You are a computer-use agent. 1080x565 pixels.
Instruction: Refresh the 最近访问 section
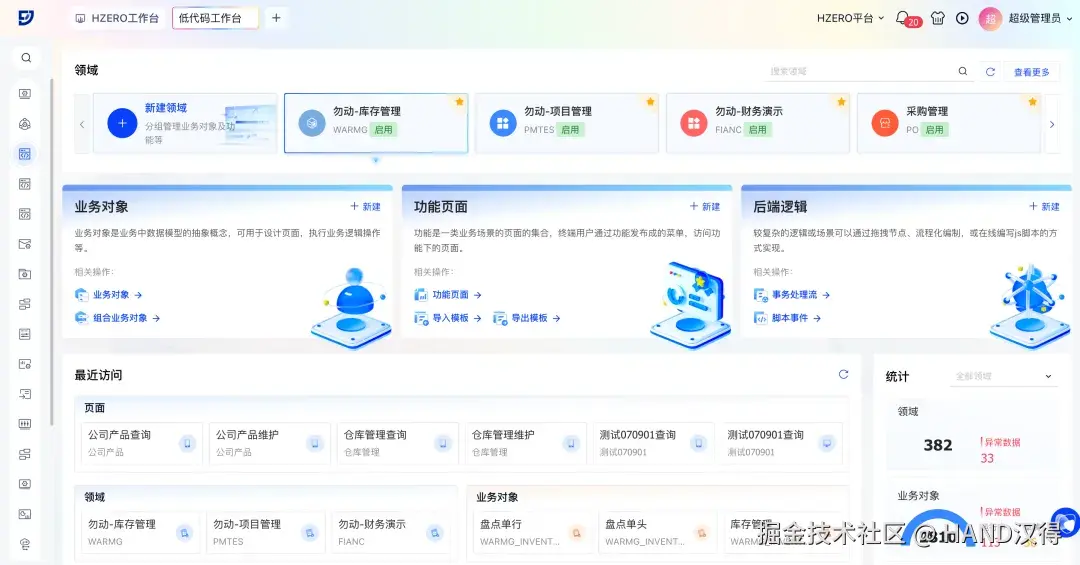843,374
